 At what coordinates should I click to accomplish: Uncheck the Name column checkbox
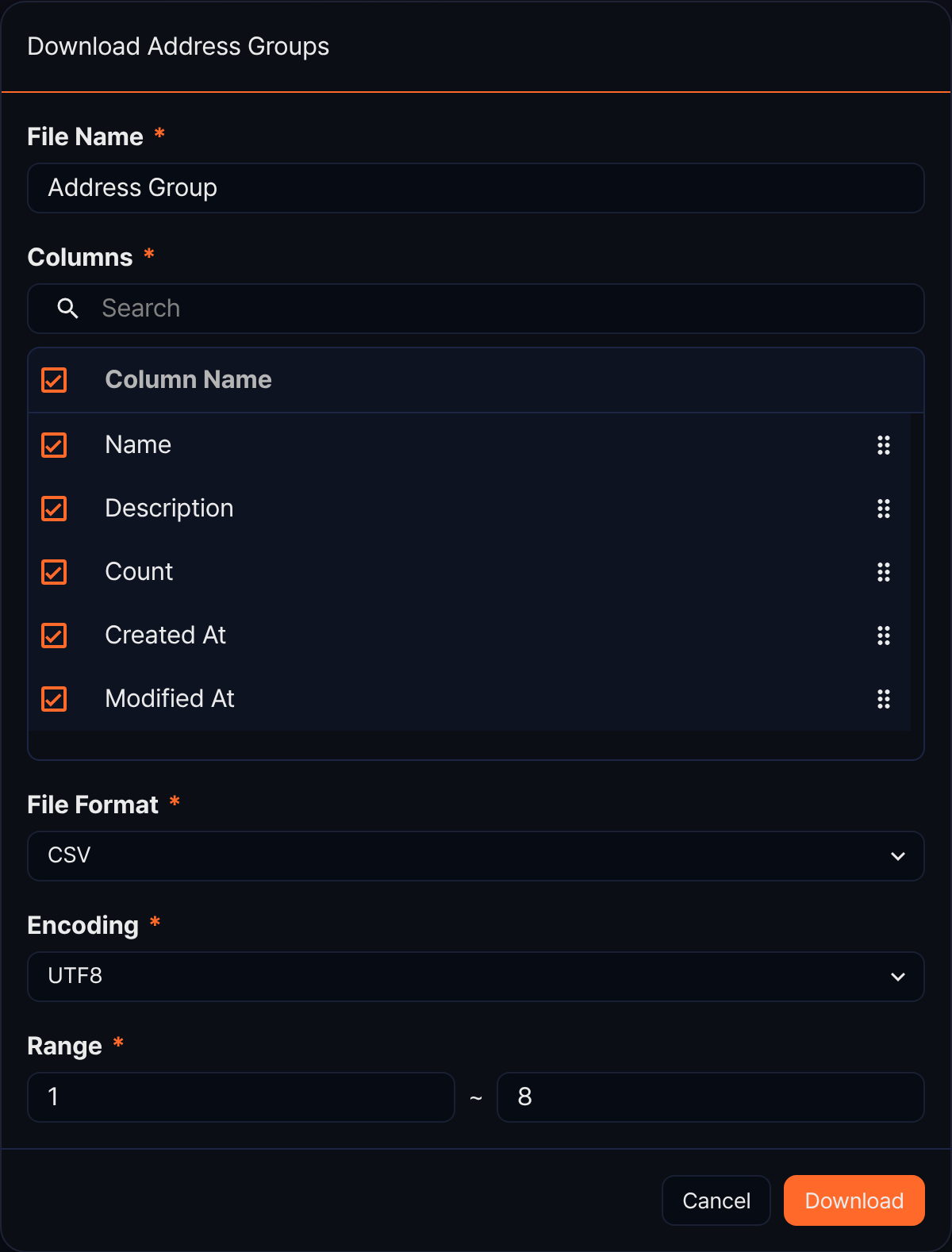point(54,445)
